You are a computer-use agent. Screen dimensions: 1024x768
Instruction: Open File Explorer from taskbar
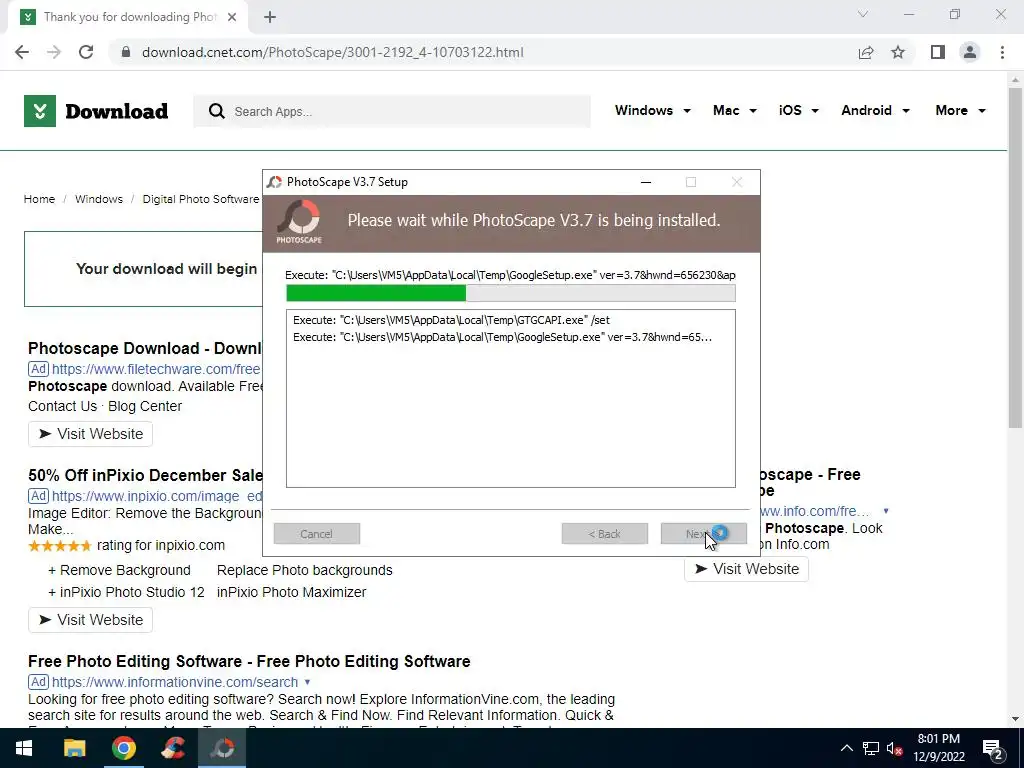pos(74,748)
